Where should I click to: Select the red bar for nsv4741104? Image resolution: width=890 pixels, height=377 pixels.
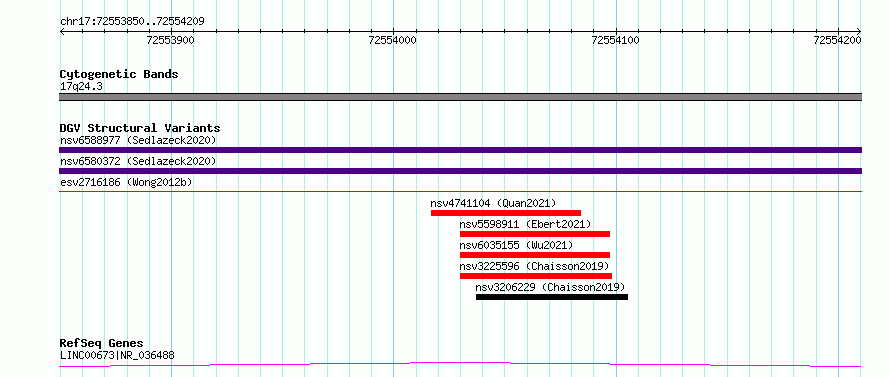(x=506, y=213)
